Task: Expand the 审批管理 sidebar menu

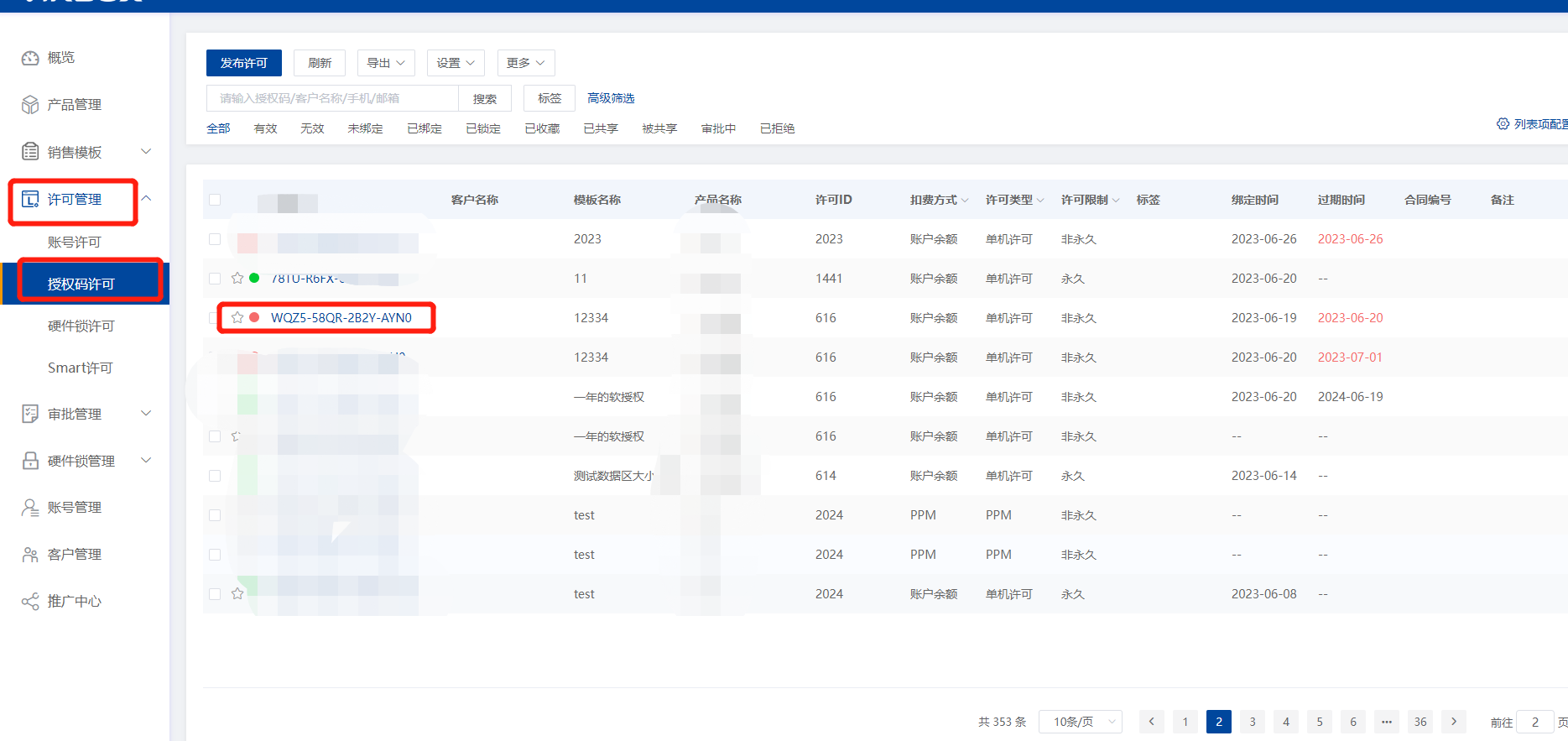Action: (146, 414)
